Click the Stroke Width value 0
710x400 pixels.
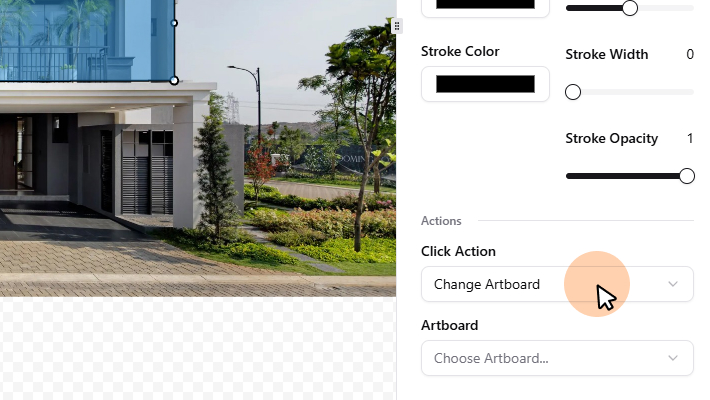pyautogui.click(x=690, y=54)
